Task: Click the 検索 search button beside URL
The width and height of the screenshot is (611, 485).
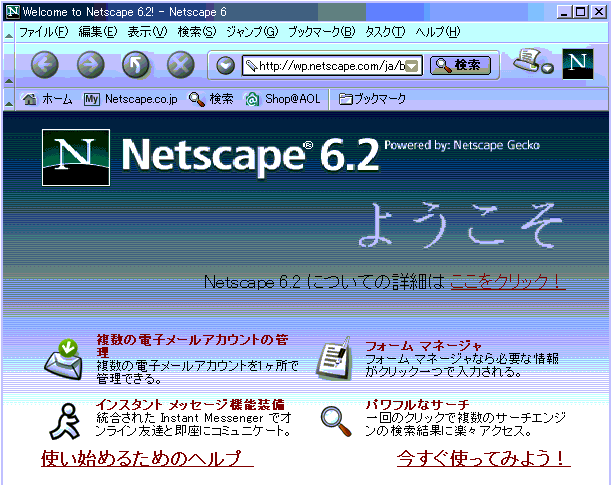Action: [x=460, y=65]
